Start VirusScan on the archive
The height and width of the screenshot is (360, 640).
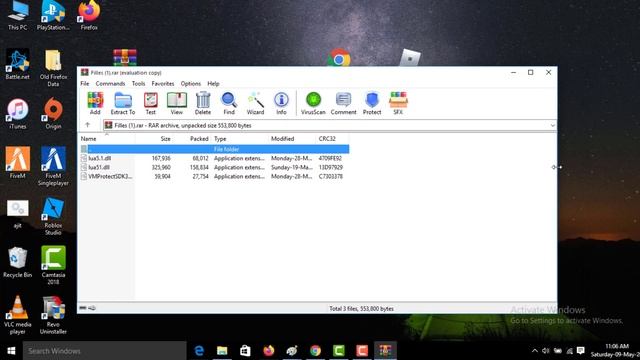(313, 103)
